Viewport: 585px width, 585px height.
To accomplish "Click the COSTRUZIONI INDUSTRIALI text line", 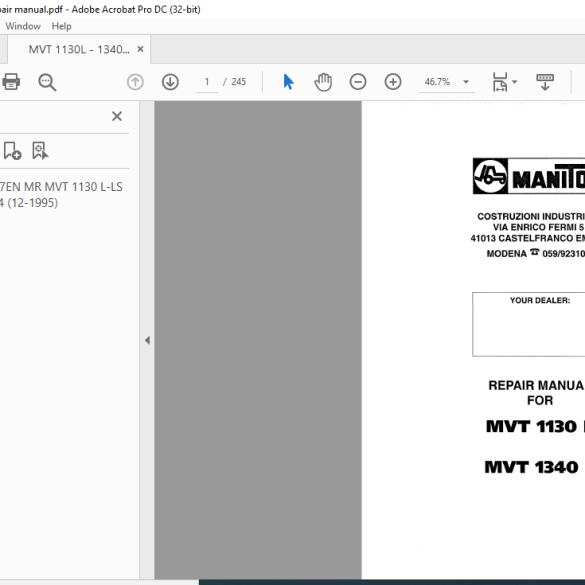I will click(531, 216).
